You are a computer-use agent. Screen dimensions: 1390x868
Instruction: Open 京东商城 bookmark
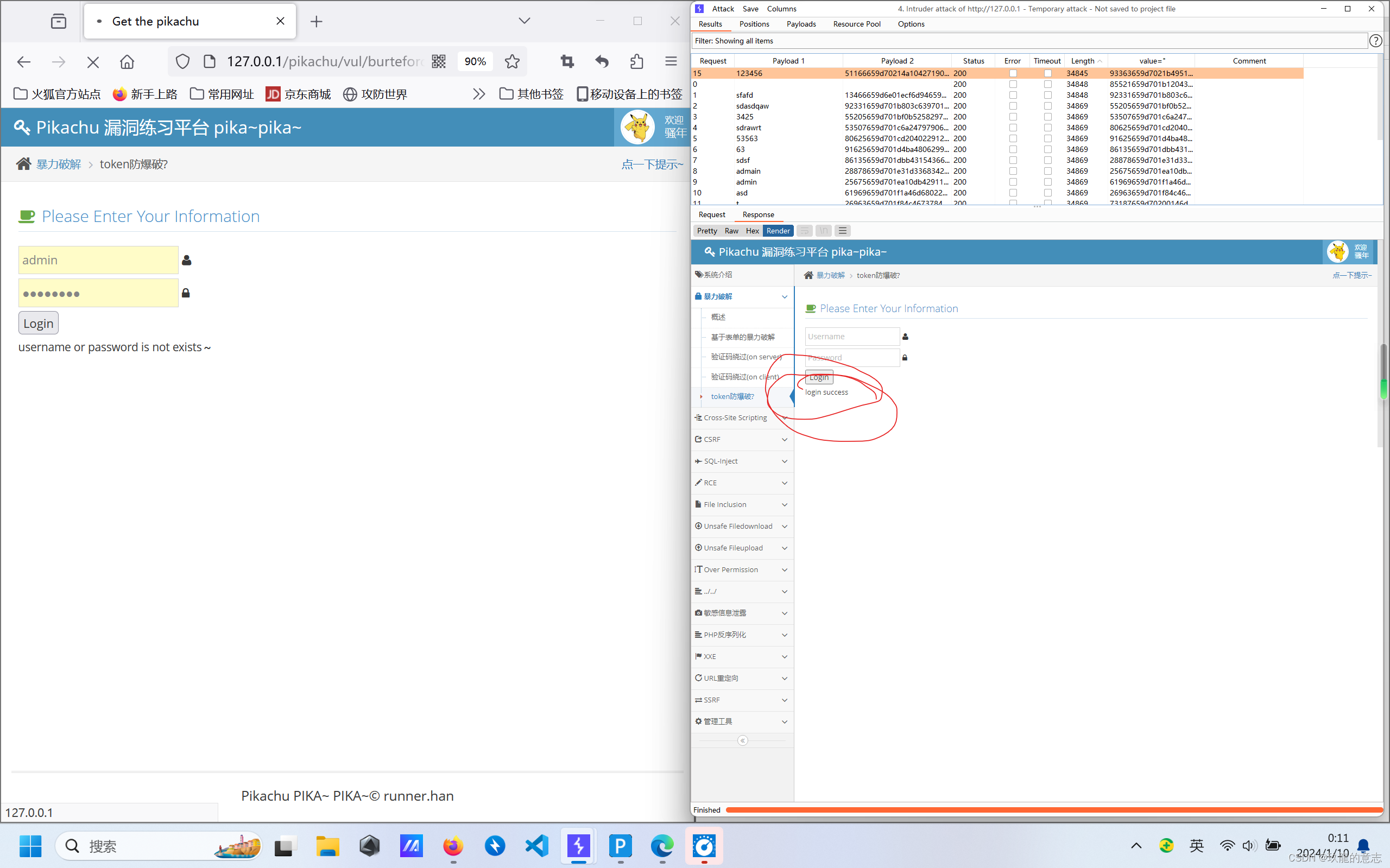(299, 94)
